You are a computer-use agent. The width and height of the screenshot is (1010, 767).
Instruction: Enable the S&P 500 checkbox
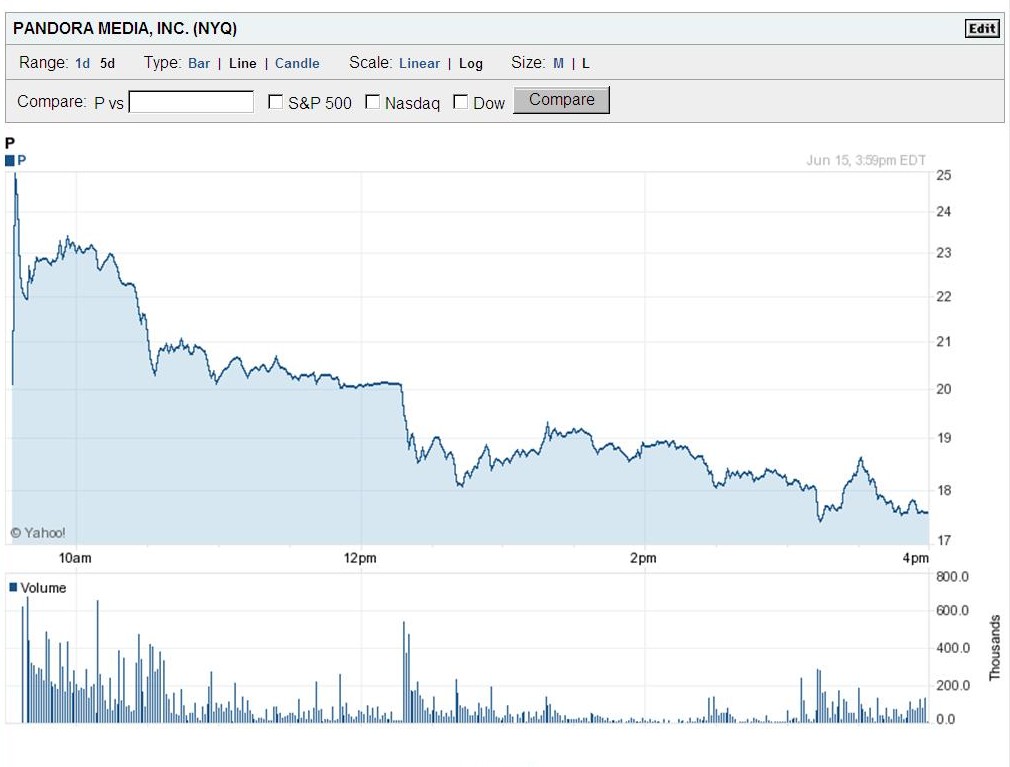click(x=275, y=102)
